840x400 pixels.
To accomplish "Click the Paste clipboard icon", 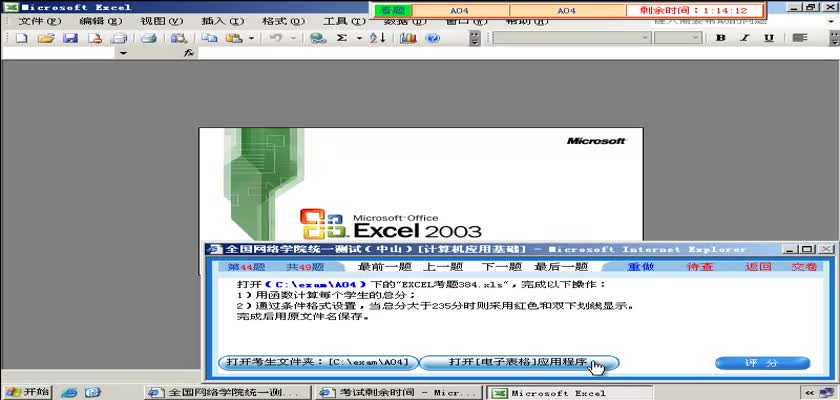I will point(234,38).
